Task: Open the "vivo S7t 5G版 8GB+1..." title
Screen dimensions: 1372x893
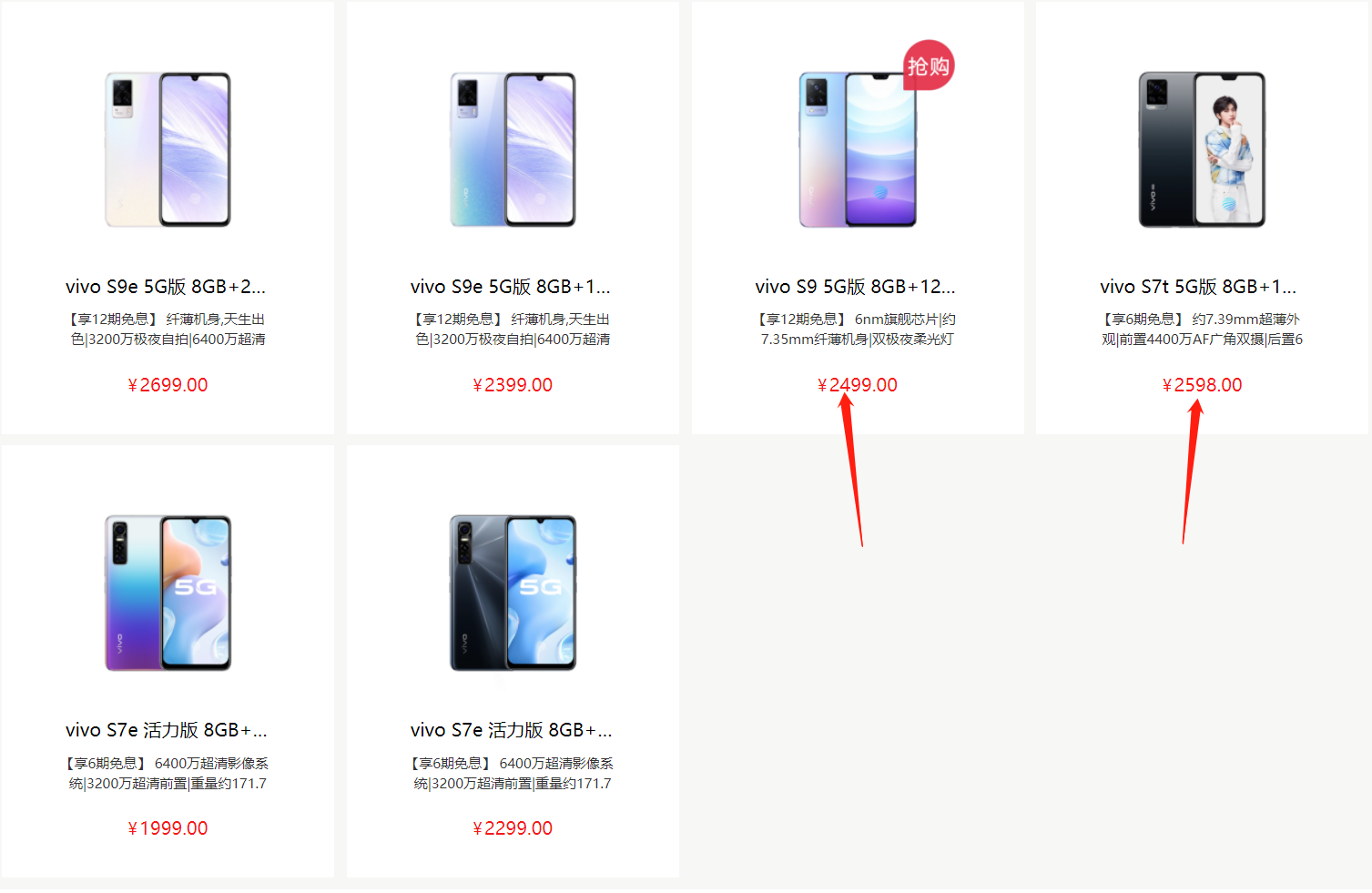Action: click(1198, 287)
